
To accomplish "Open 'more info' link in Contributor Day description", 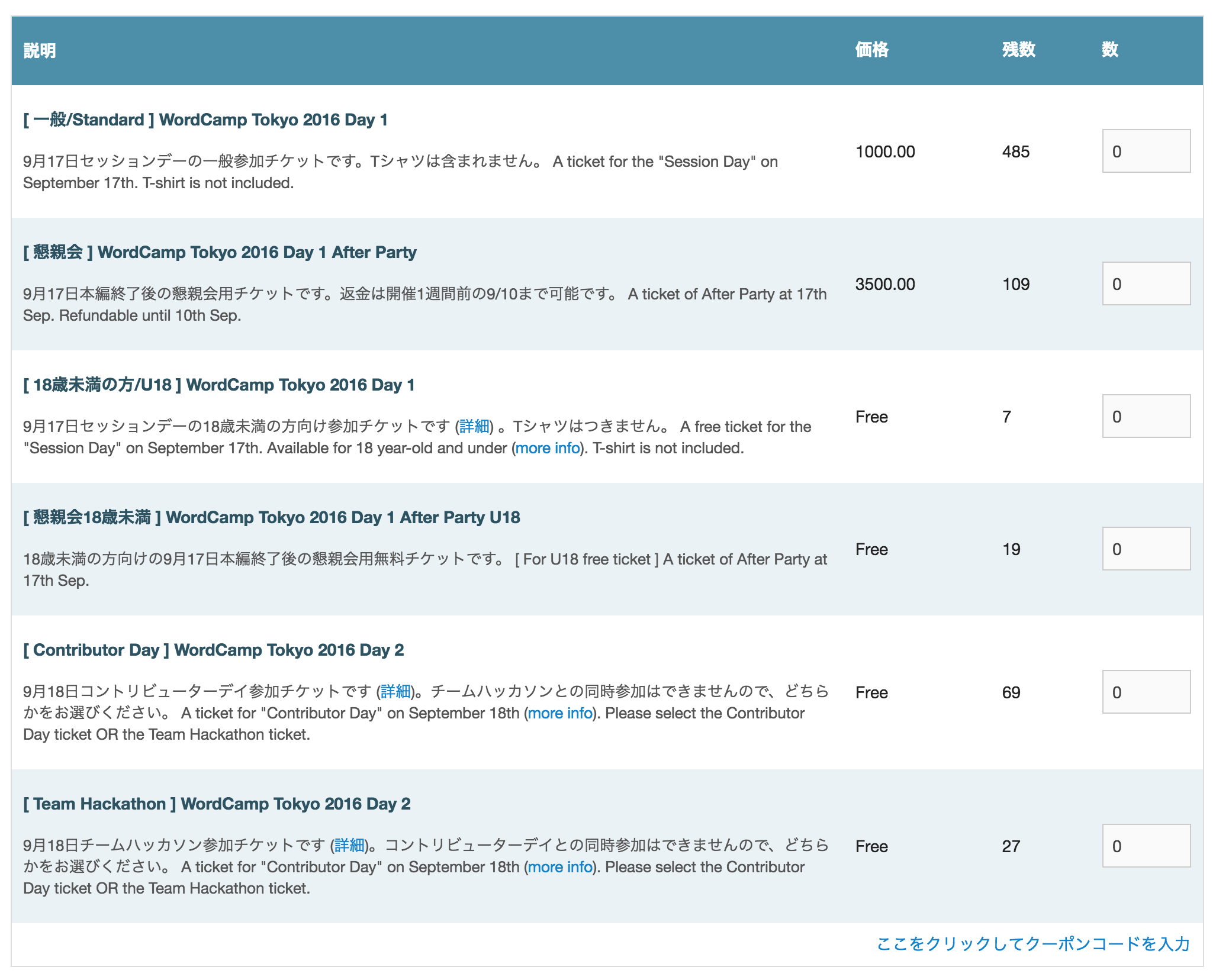I will pyautogui.click(x=560, y=714).
